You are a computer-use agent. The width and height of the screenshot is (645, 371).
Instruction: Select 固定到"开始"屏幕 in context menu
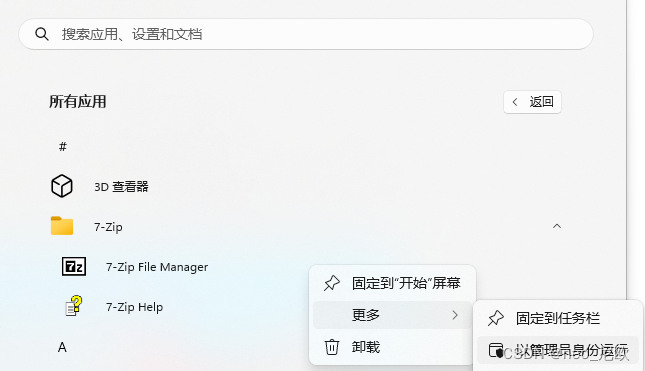click(392, 283)
